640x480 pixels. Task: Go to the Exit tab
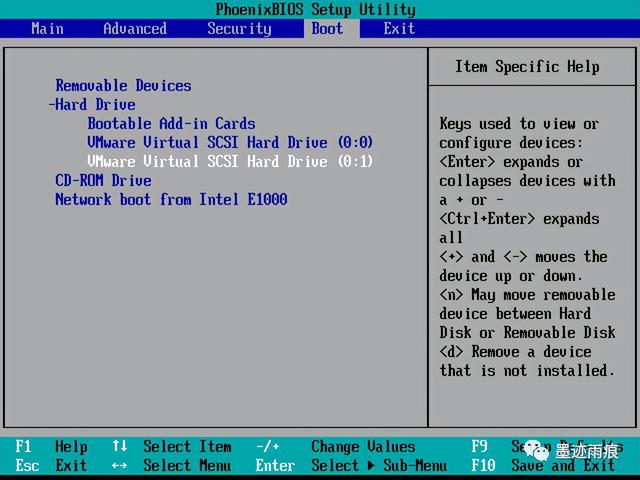399,29
